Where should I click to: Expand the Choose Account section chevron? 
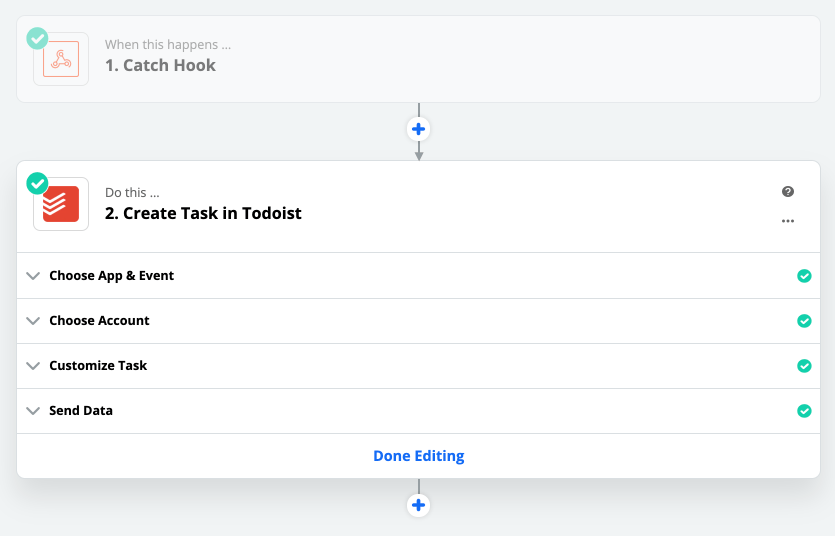coord(33,321)
